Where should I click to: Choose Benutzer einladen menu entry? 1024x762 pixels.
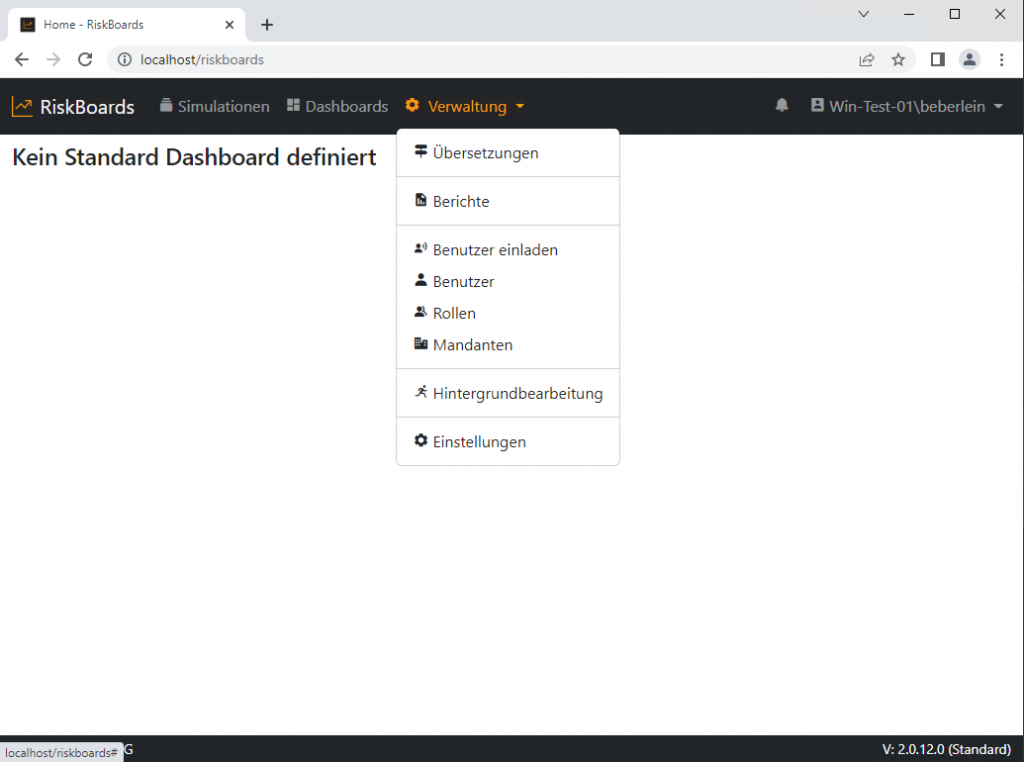click(507, 249)
